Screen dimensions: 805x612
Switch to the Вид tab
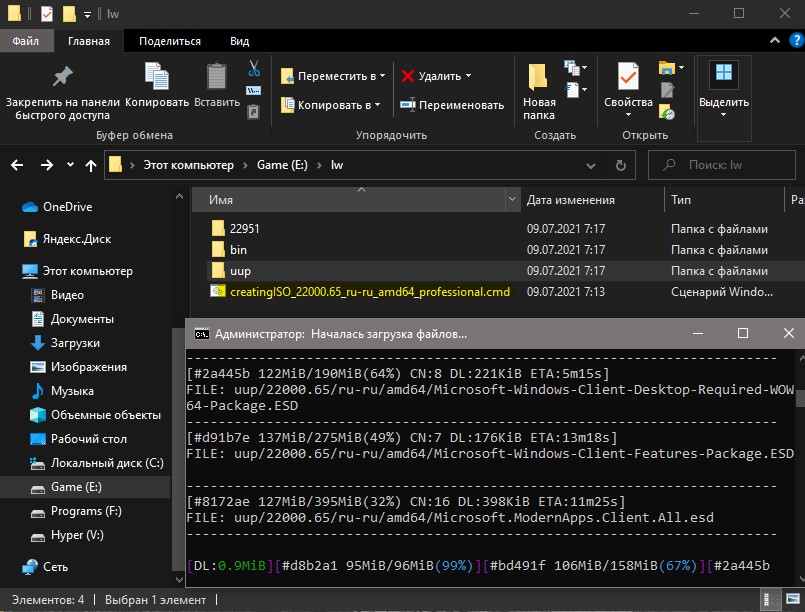tap(239, 41)
